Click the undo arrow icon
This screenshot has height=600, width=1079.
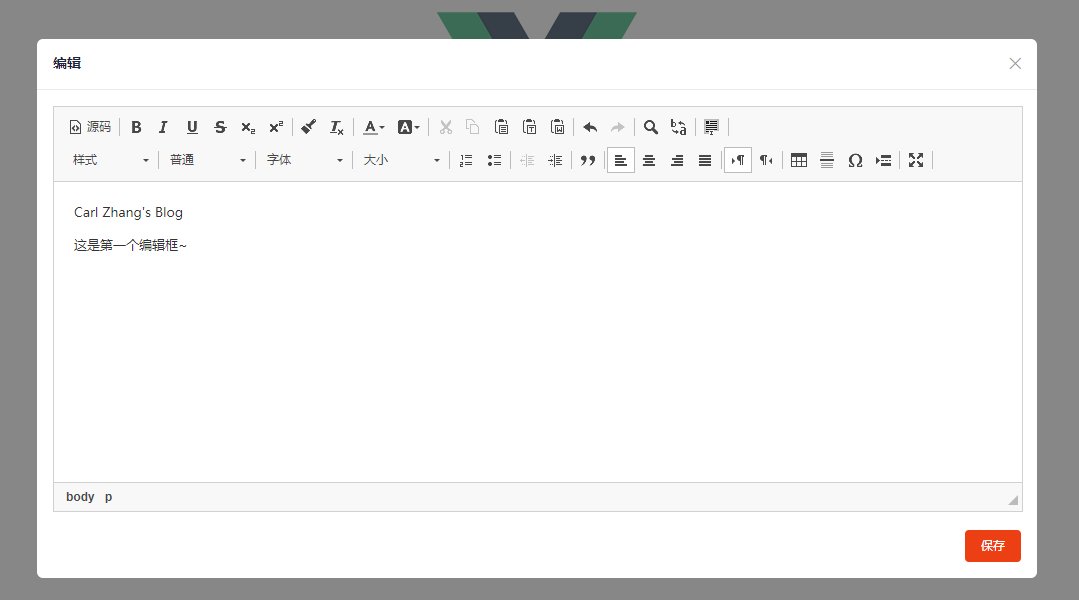point(590,127)
